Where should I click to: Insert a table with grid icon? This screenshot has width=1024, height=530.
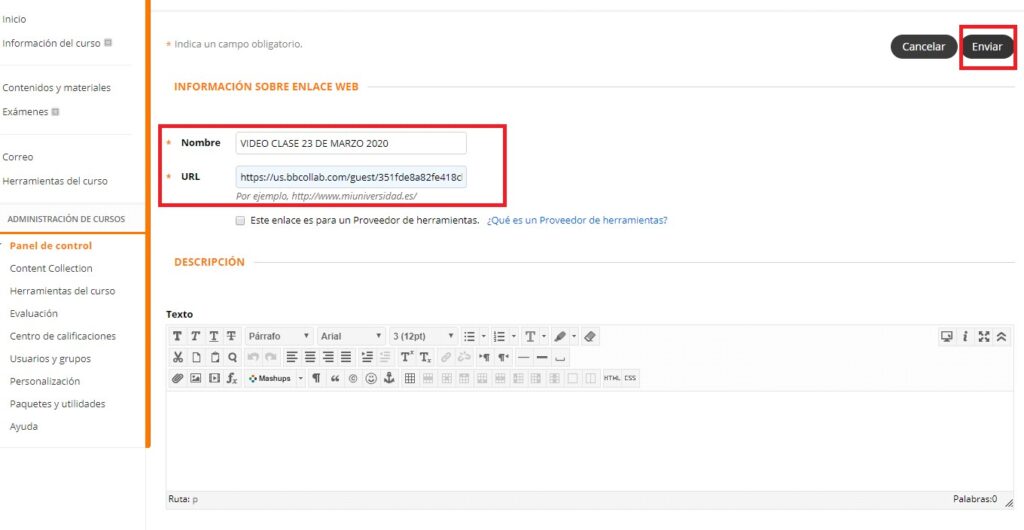click(410, 379)
